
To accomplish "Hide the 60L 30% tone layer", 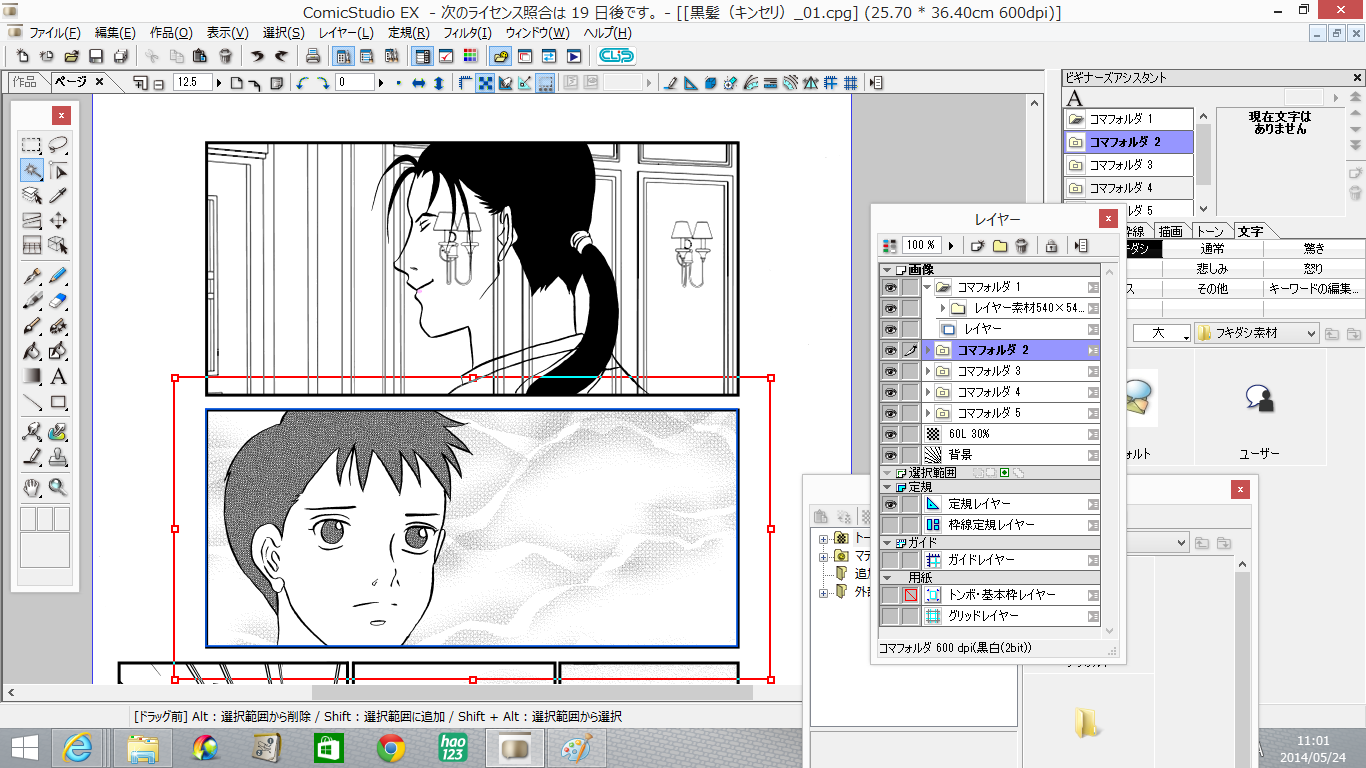I will pyautogui.click(x=890, y=434).
